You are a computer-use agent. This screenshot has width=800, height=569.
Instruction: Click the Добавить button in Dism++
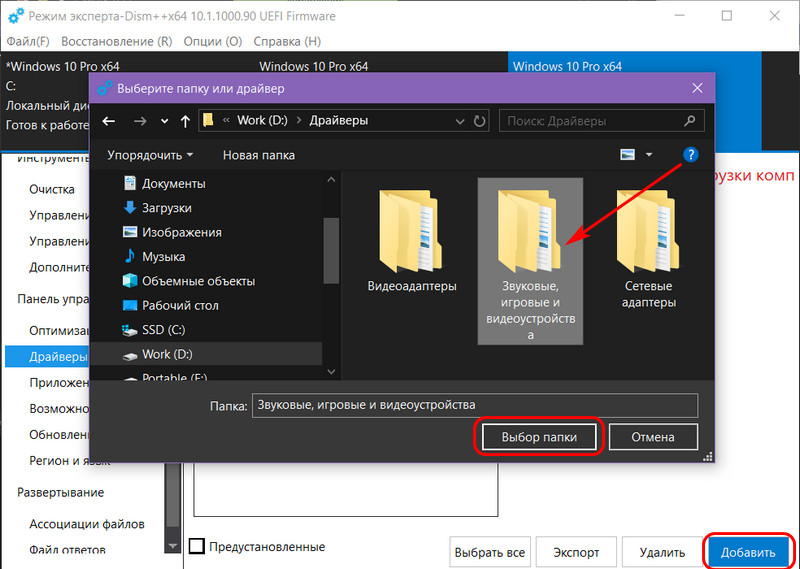pyautogui.click(x=748, y=552)
